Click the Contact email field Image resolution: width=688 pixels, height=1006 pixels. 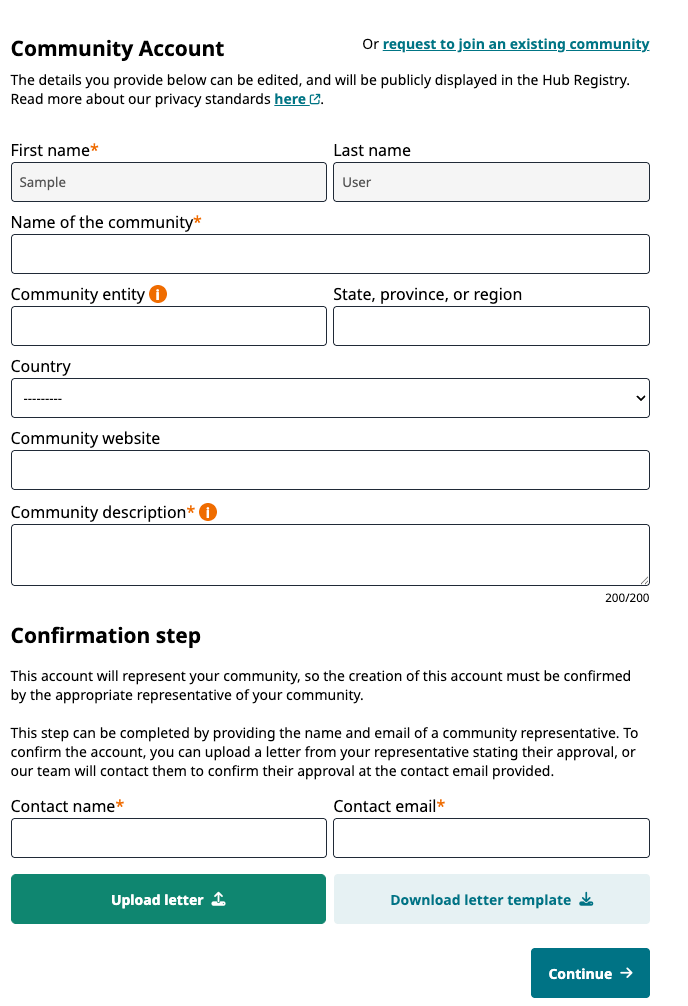pyautogui.click(x=491, y=838)
